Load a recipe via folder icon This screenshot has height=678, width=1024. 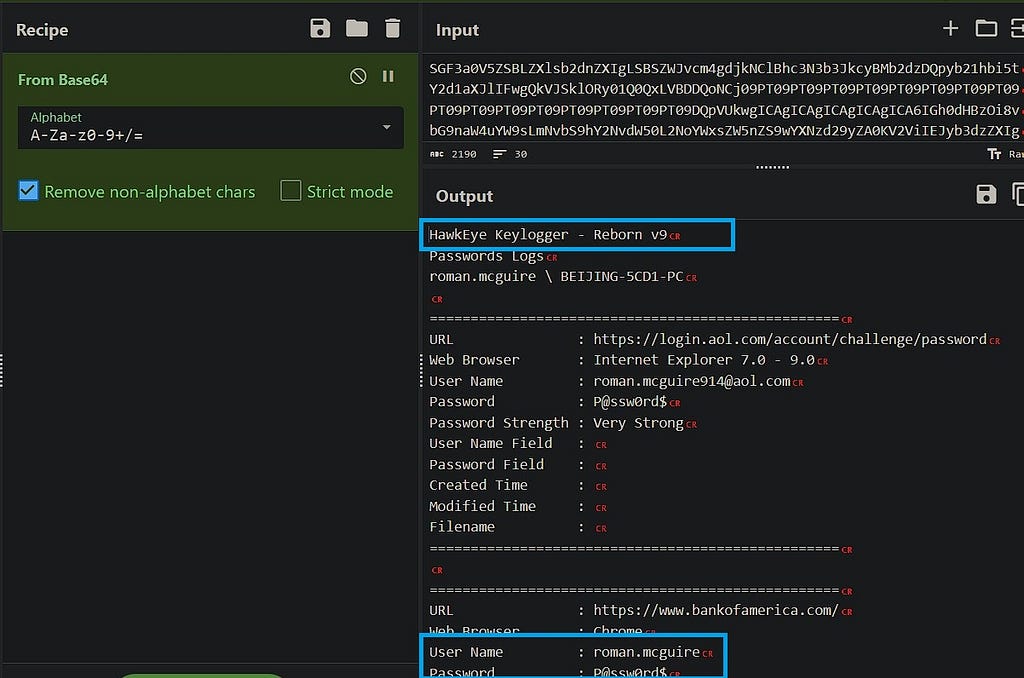pyautogui.click(x=357, y=28)
